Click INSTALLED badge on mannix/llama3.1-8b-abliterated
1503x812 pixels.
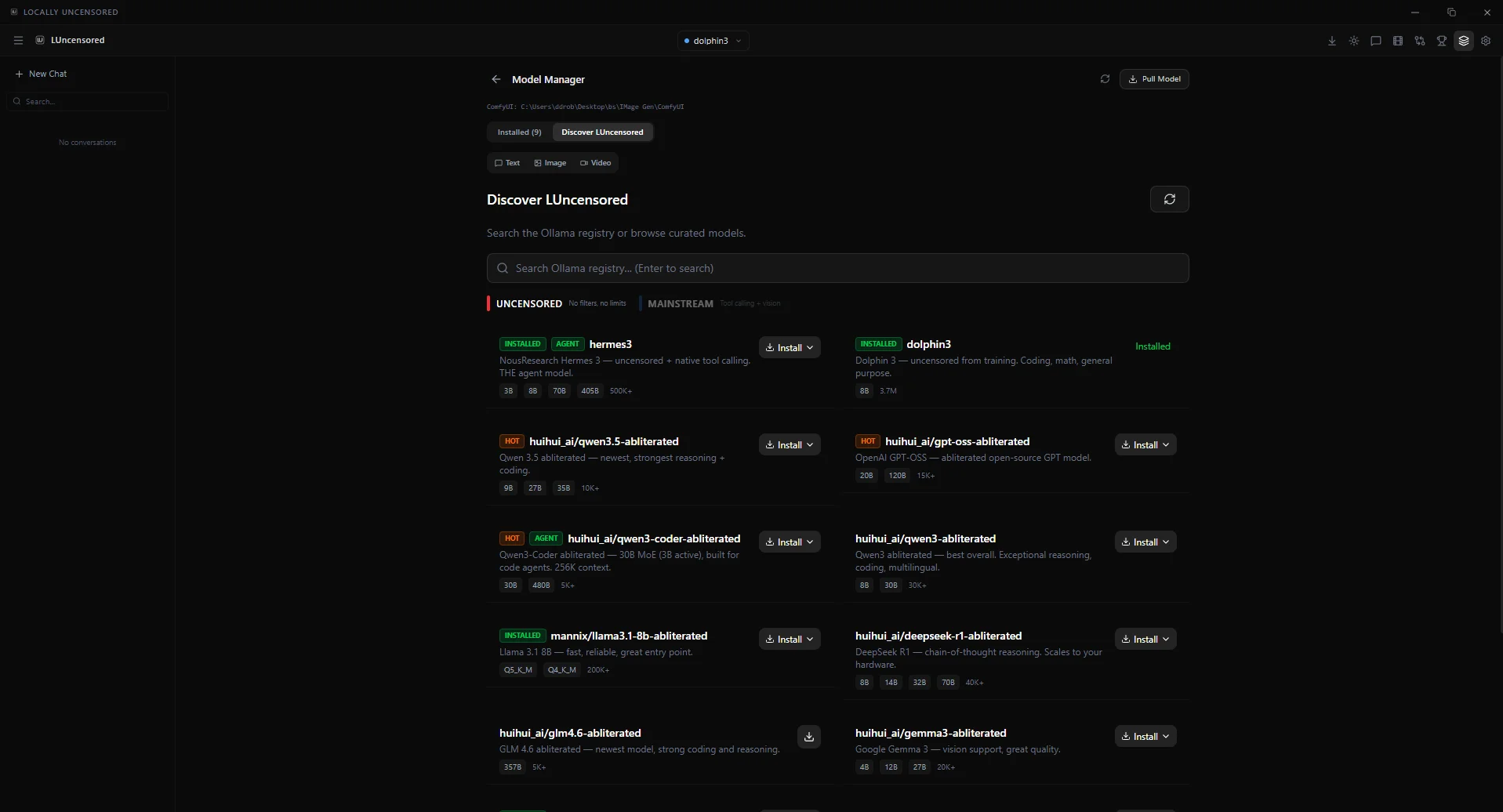coord(523,636)
